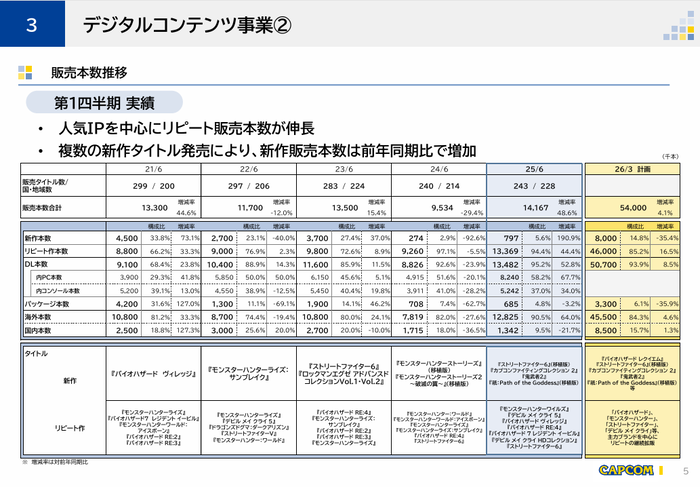Image resolution: width=700 pixels, height=487 pixels.
Task: Click the 45,500 planned overseas cell
Action: point(603,317)
